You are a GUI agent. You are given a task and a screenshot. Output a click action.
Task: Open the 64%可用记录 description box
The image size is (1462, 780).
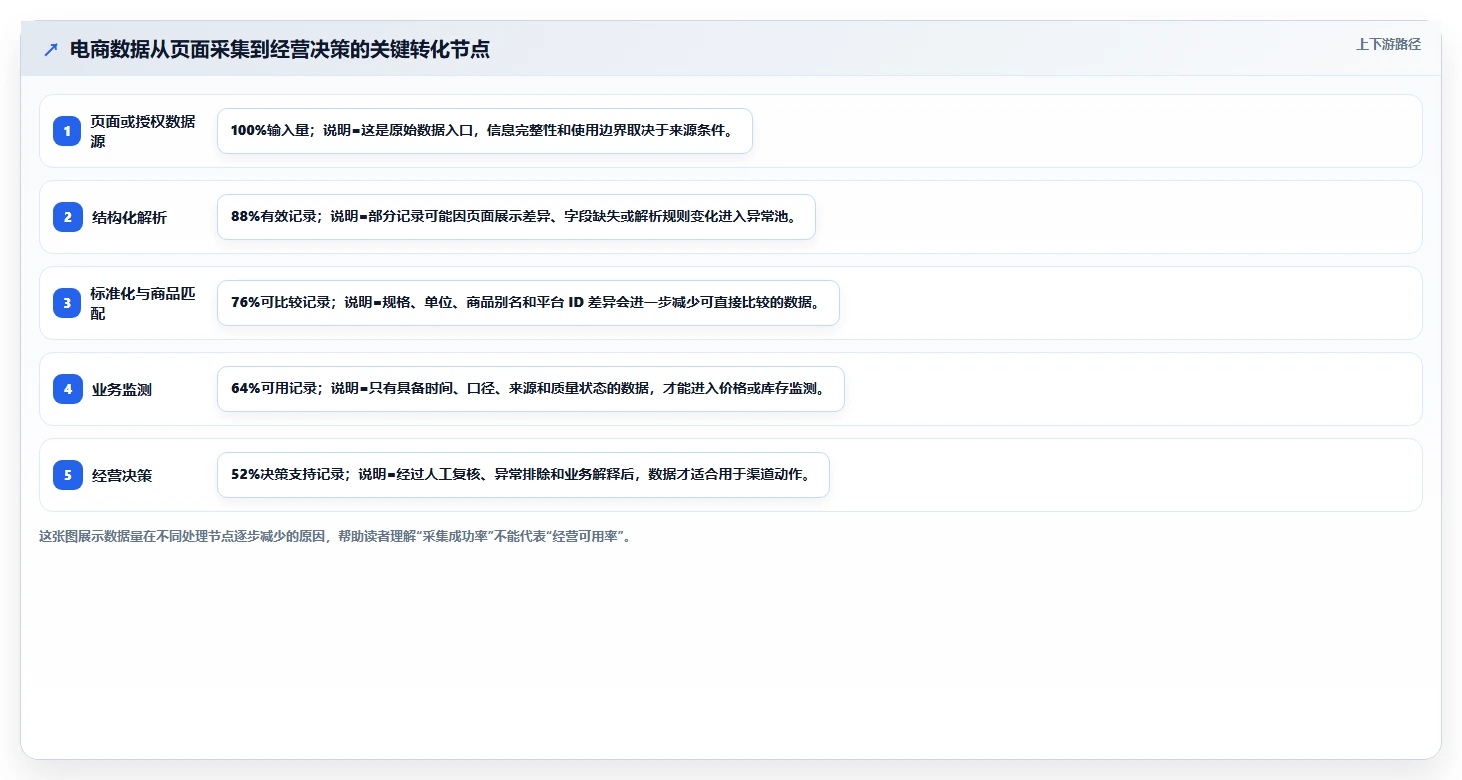(x=531, y=389)
